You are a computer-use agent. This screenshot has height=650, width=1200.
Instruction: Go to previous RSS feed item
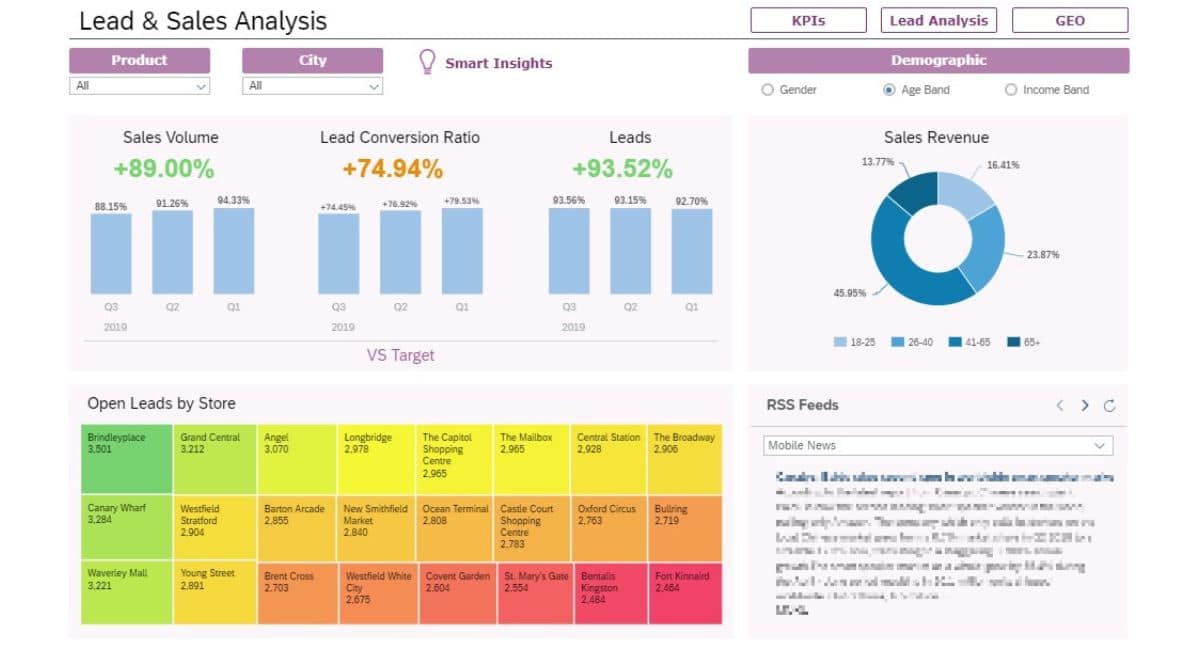(x=1060, y=405)
